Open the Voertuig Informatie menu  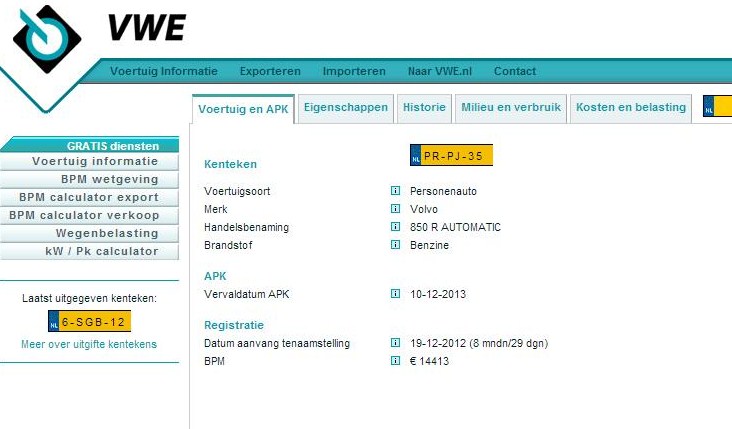tap(164, 72)
